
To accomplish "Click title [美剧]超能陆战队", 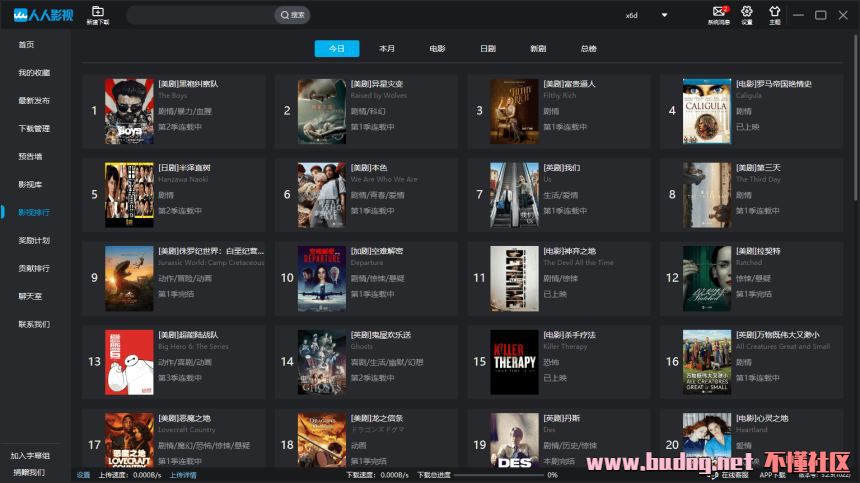I will (188, 334).
